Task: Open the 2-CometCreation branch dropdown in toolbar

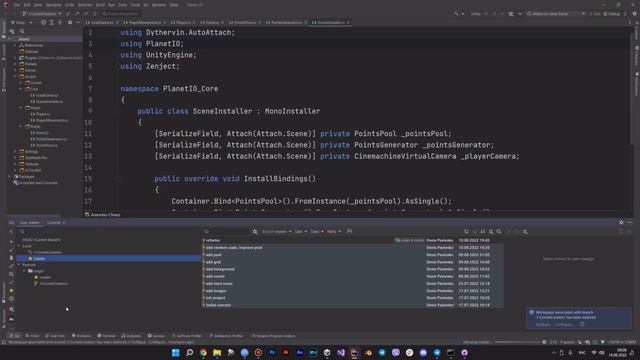Action: point(42,14)
